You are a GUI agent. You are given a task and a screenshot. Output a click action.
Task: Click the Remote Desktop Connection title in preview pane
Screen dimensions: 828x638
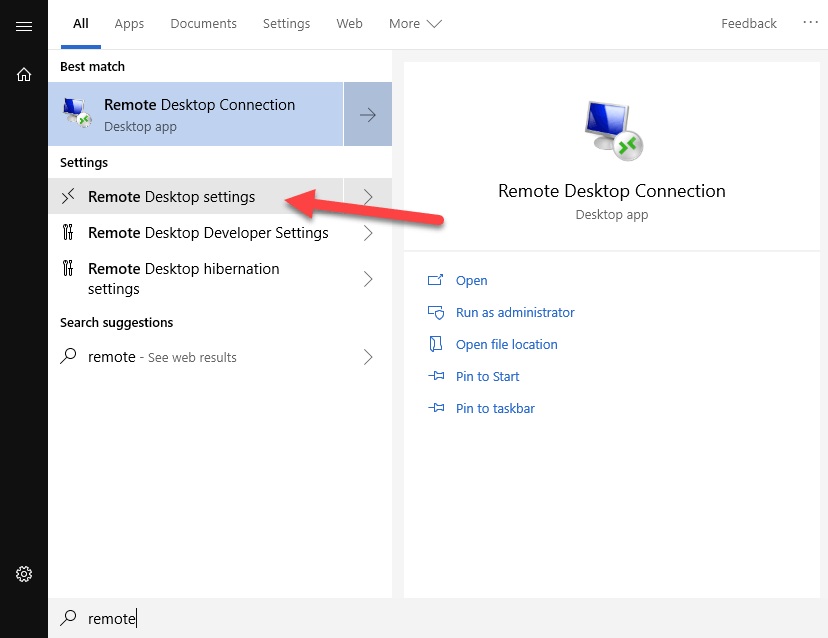click(611, 191)
